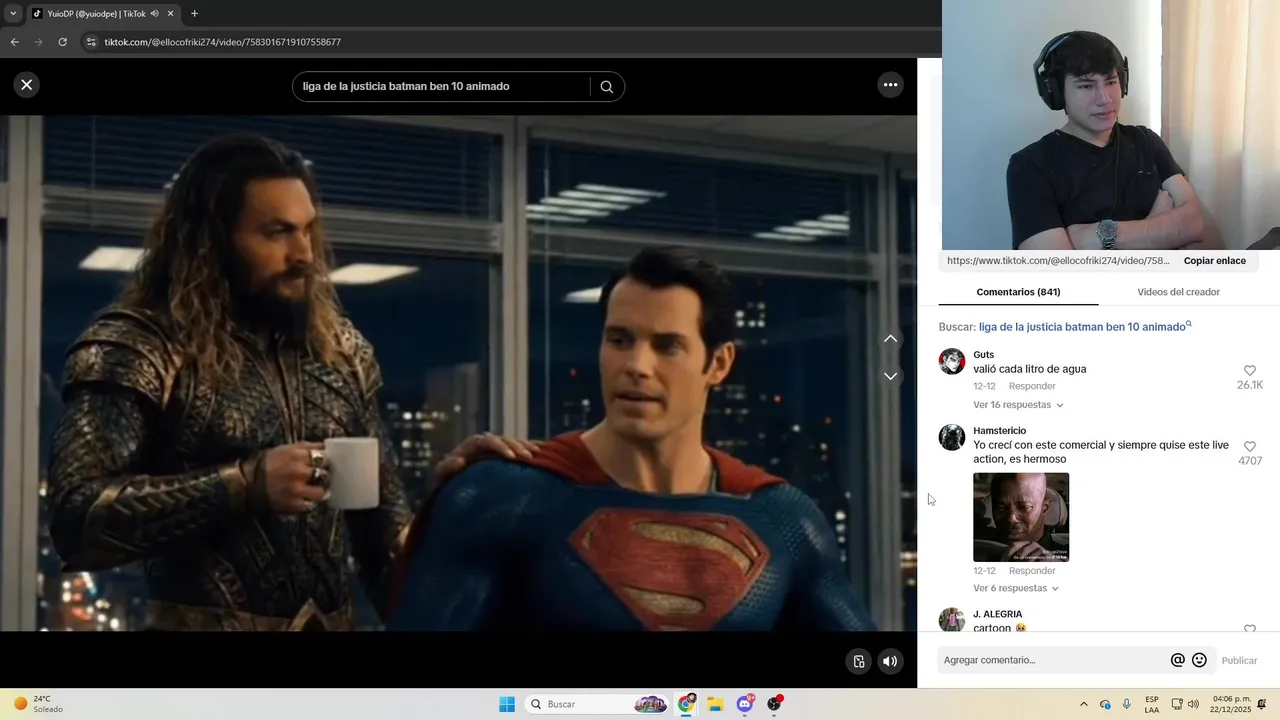Reply to Guts's comment via Responder
The image size is (1280, 720).
pyautogui.click(x=1032, y=386)
